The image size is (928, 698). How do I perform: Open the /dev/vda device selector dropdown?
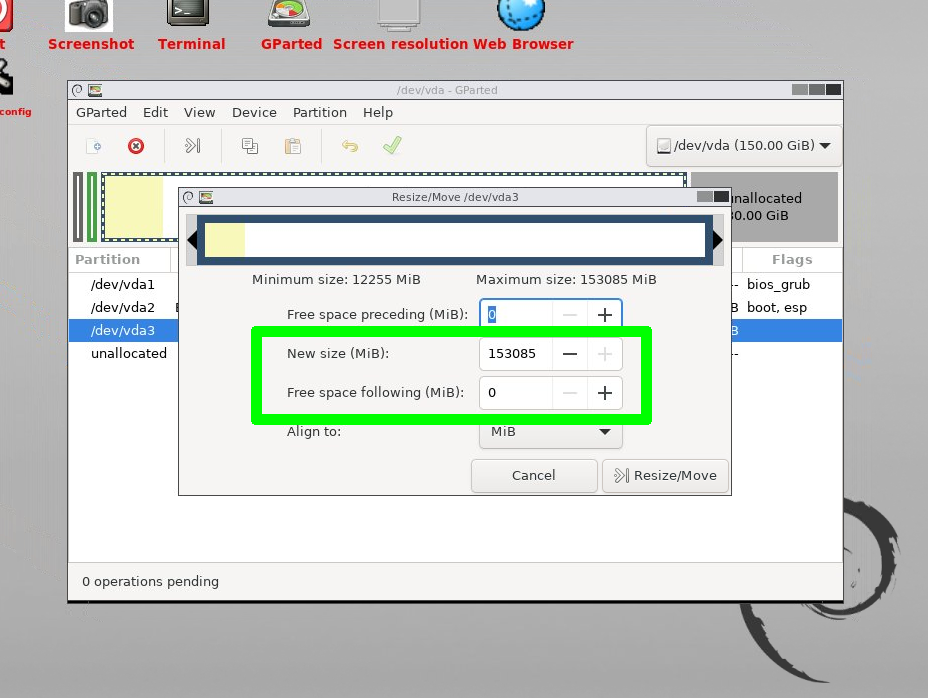[744, 145]
